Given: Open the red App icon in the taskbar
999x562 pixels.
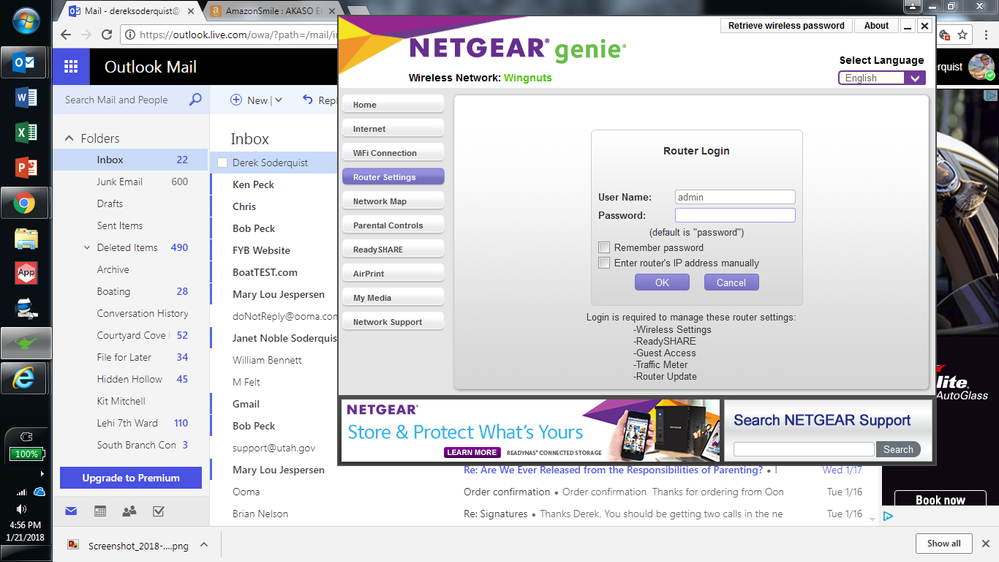Looking at the screenshot, I should tap(25, 273).
